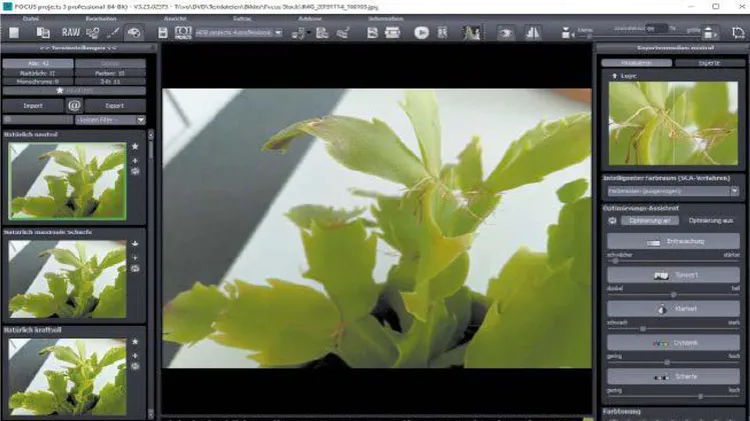Mark Natürlich neutral preset as favorite star

point(135,146)
